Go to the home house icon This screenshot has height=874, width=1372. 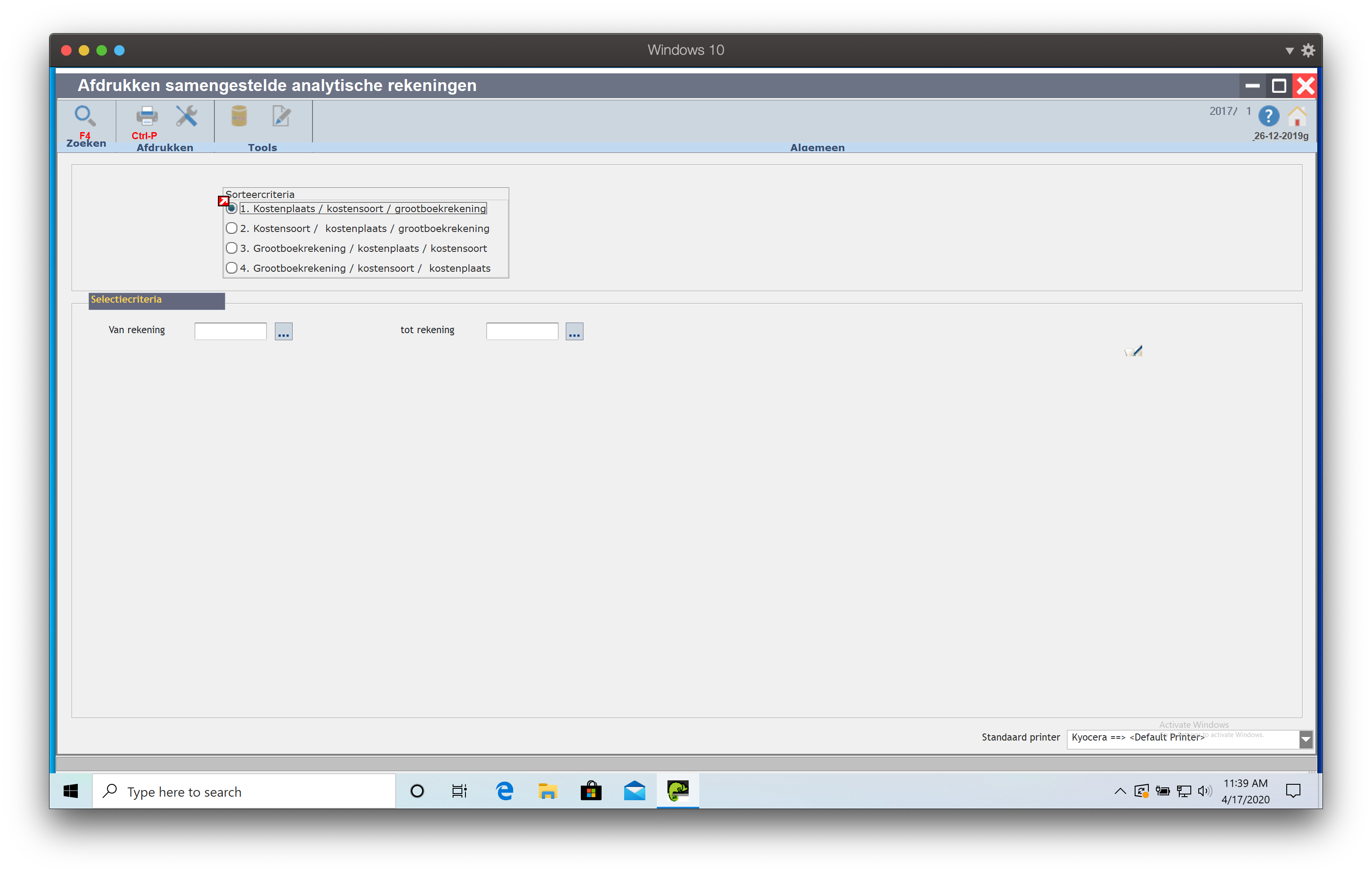coord(1297,116)
